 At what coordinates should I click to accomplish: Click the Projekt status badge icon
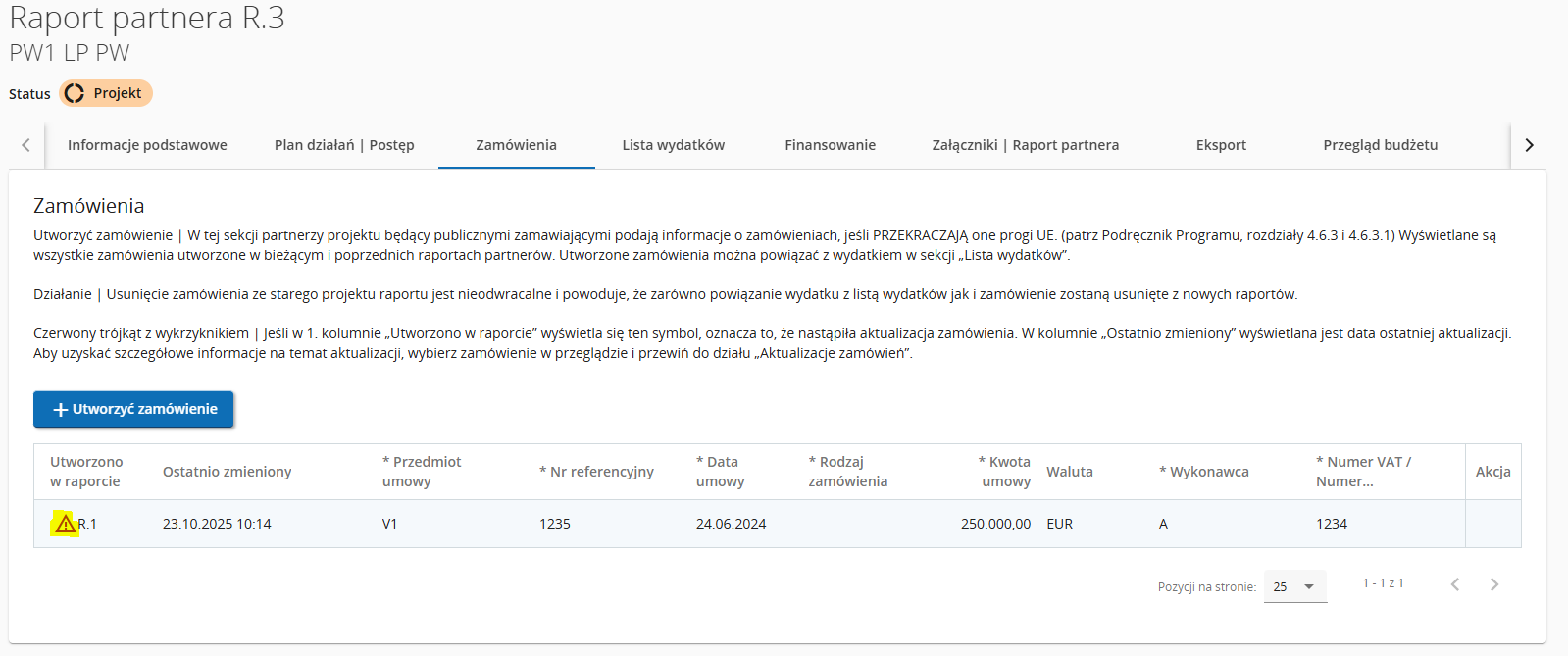click(75, 93)
